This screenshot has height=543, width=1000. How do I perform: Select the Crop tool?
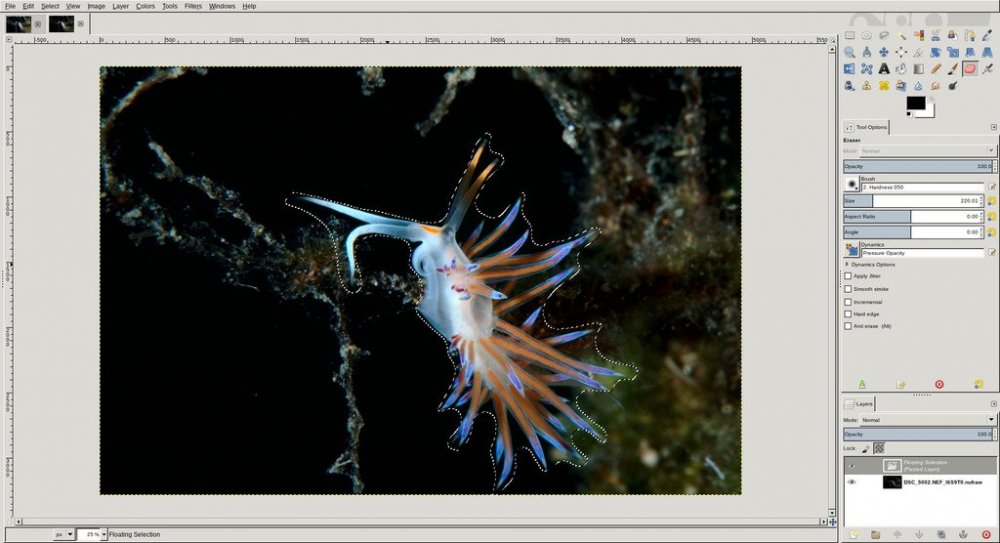[x=918, y=52]
